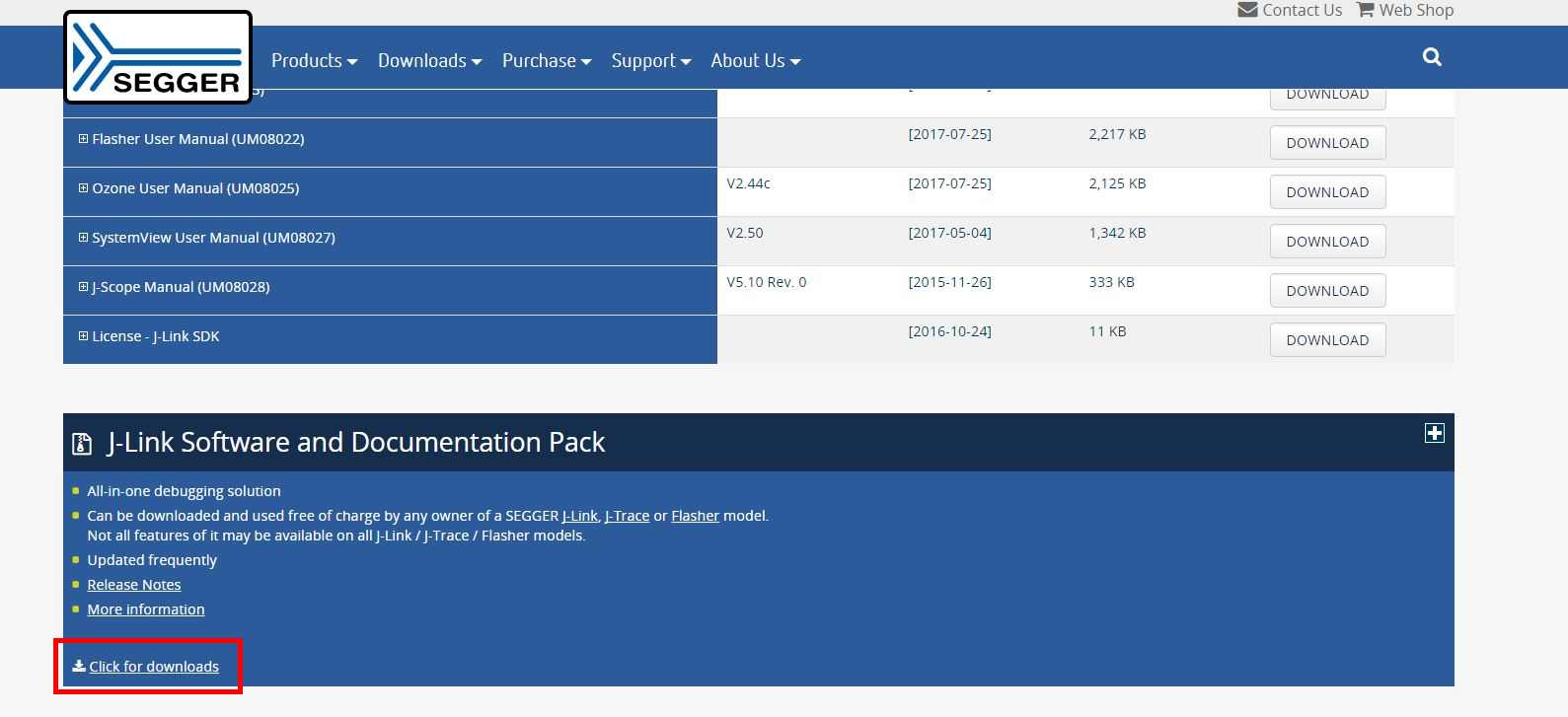Open the Purchase menu
Viewport: 1568px width, 717px height.
point(547,60)
